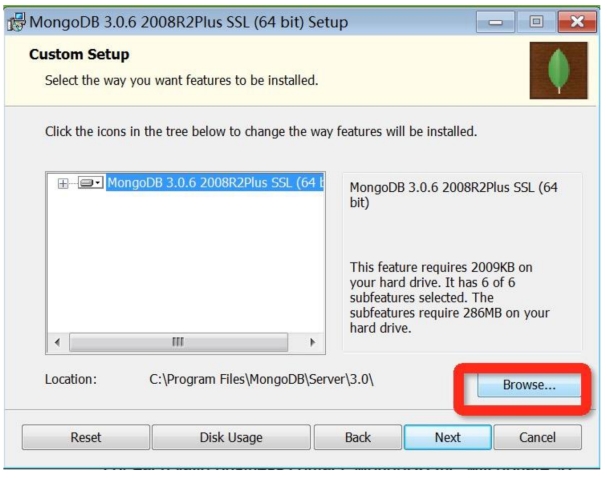
Task: Click the 'MongoDB 3.0.6 2008R2Plus SSL (64 bit)' description title
Action: tap(453, 195)
